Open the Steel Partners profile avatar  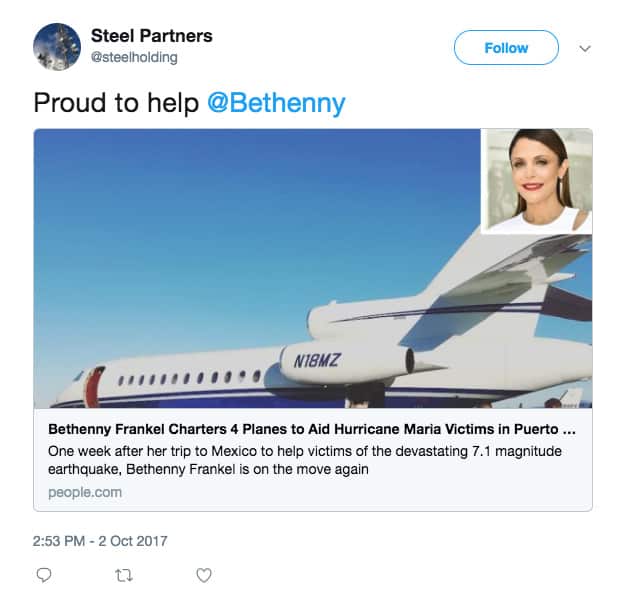click(x=57, y=47)
